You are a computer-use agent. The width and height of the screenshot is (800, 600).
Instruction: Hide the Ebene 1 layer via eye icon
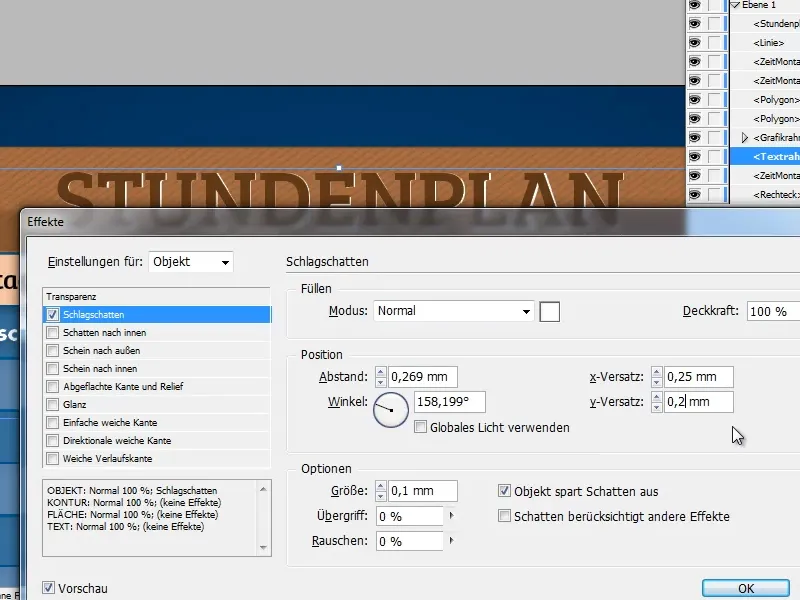694,5
